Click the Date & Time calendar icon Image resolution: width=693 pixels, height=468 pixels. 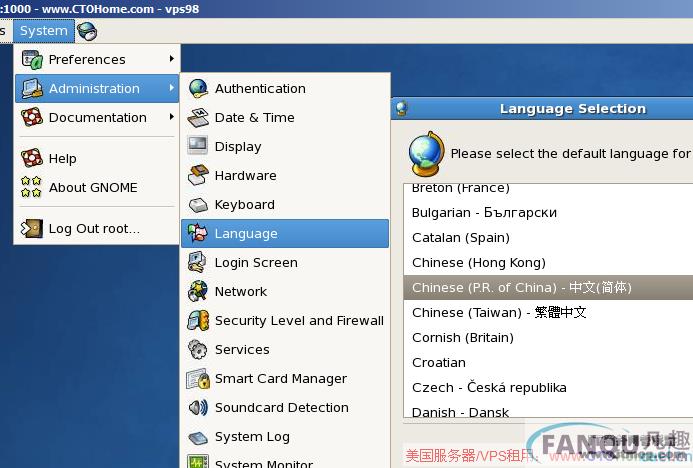tap(198, 118)
